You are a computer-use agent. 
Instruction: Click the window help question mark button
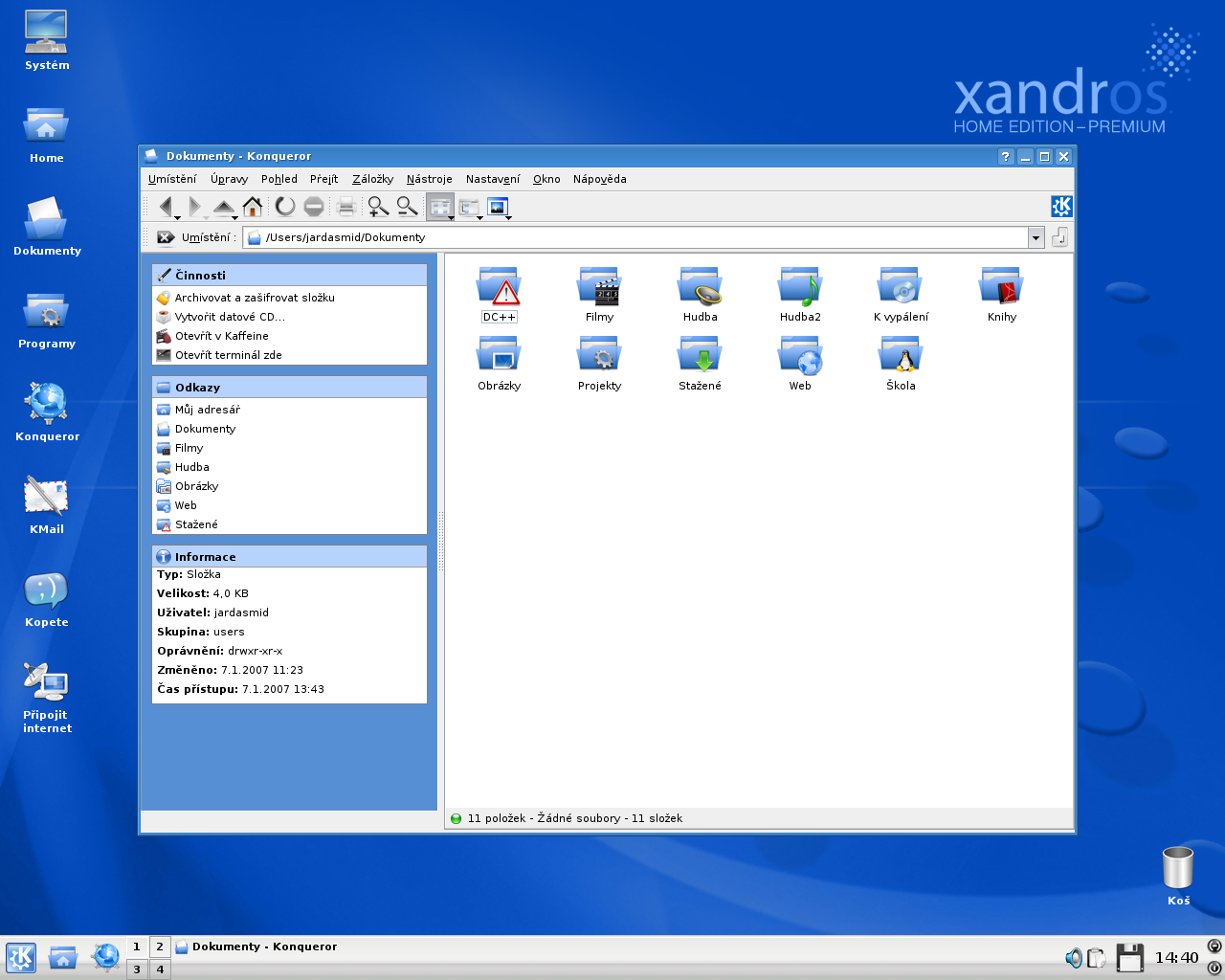(1005, 156)
